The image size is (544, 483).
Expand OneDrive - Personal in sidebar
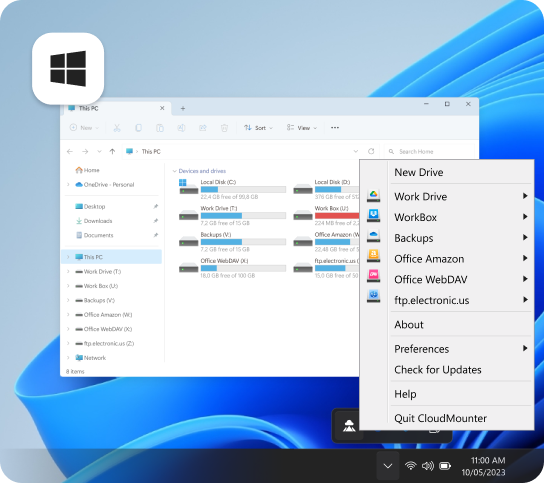(68, 184)
